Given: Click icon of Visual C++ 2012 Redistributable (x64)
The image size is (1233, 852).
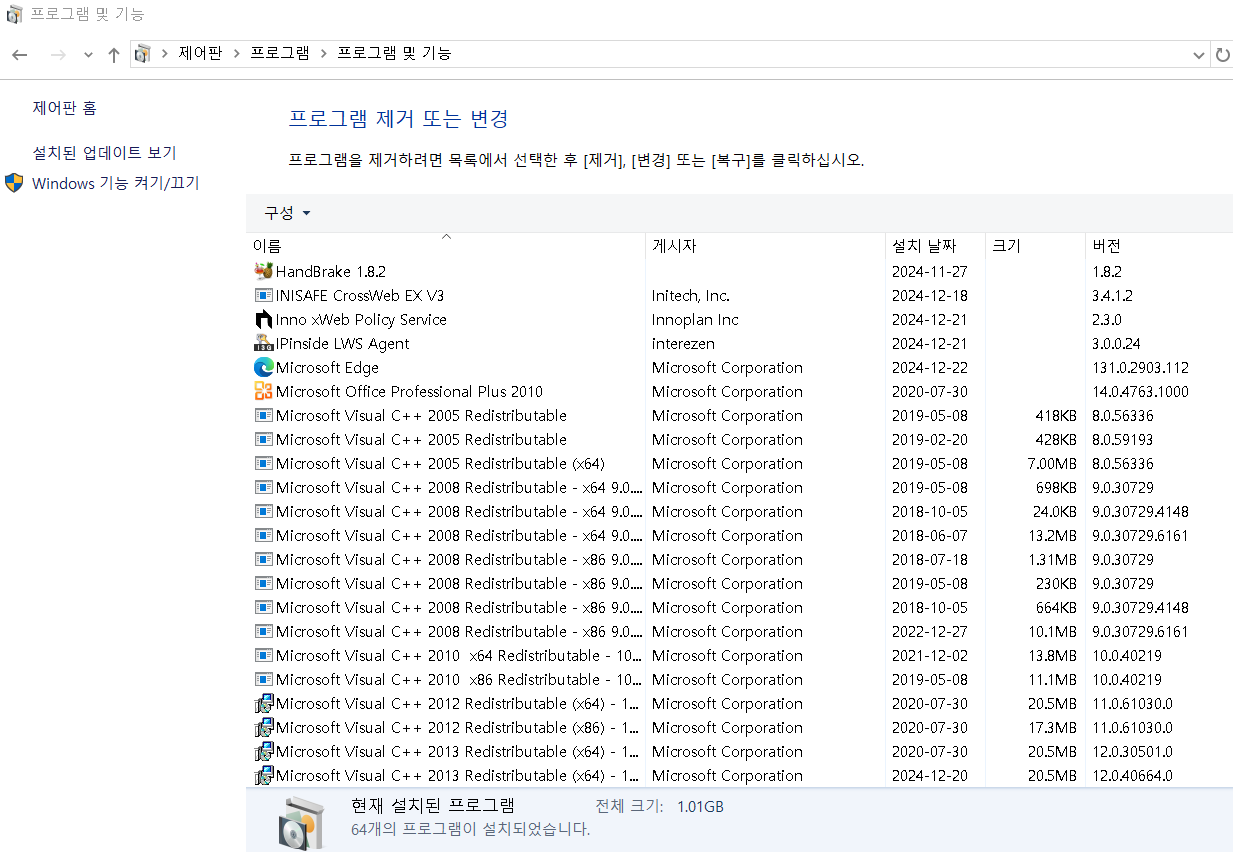Looking at the screenshot, I should click(264, 703).
